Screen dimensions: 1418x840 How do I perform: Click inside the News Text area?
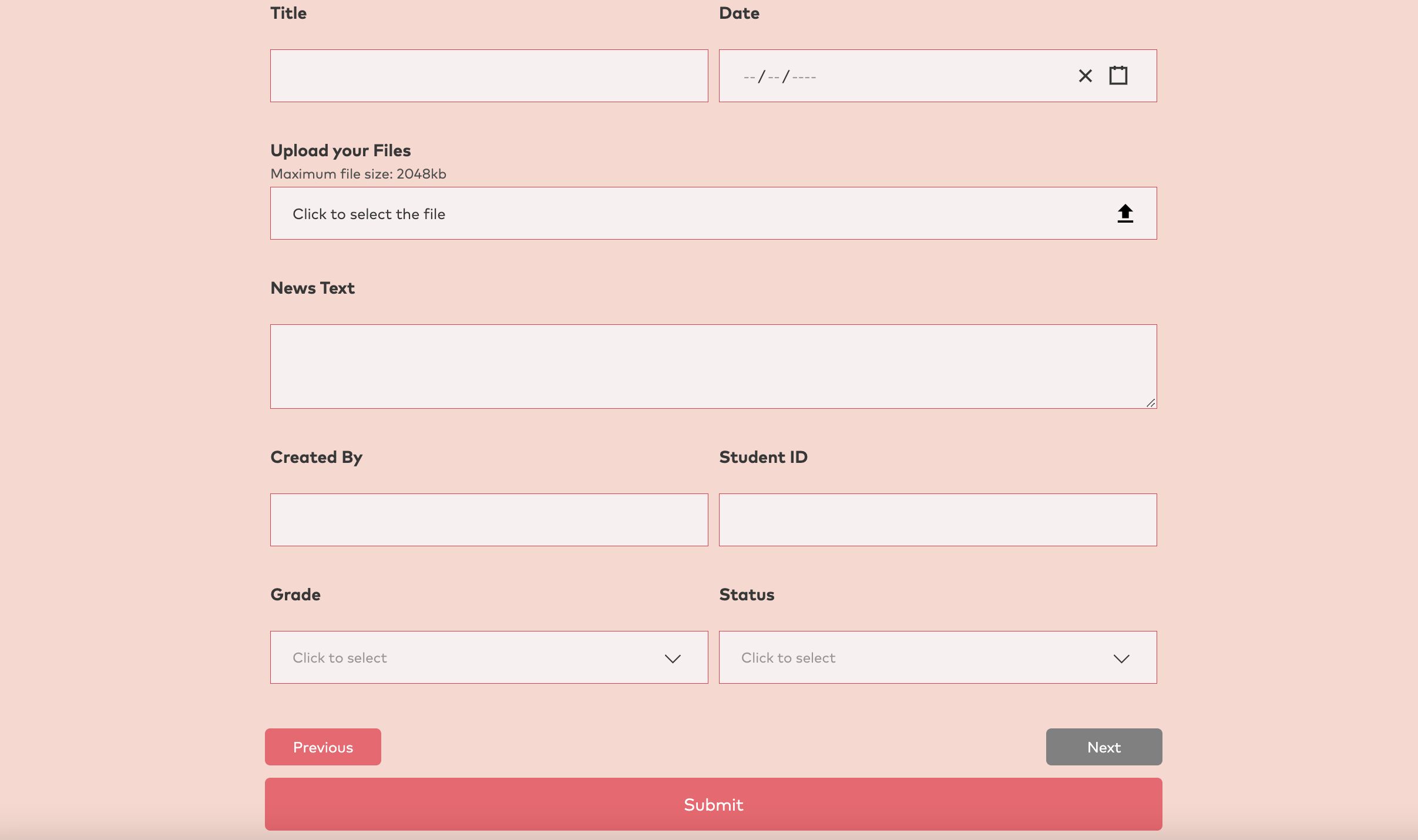(713, 365)
